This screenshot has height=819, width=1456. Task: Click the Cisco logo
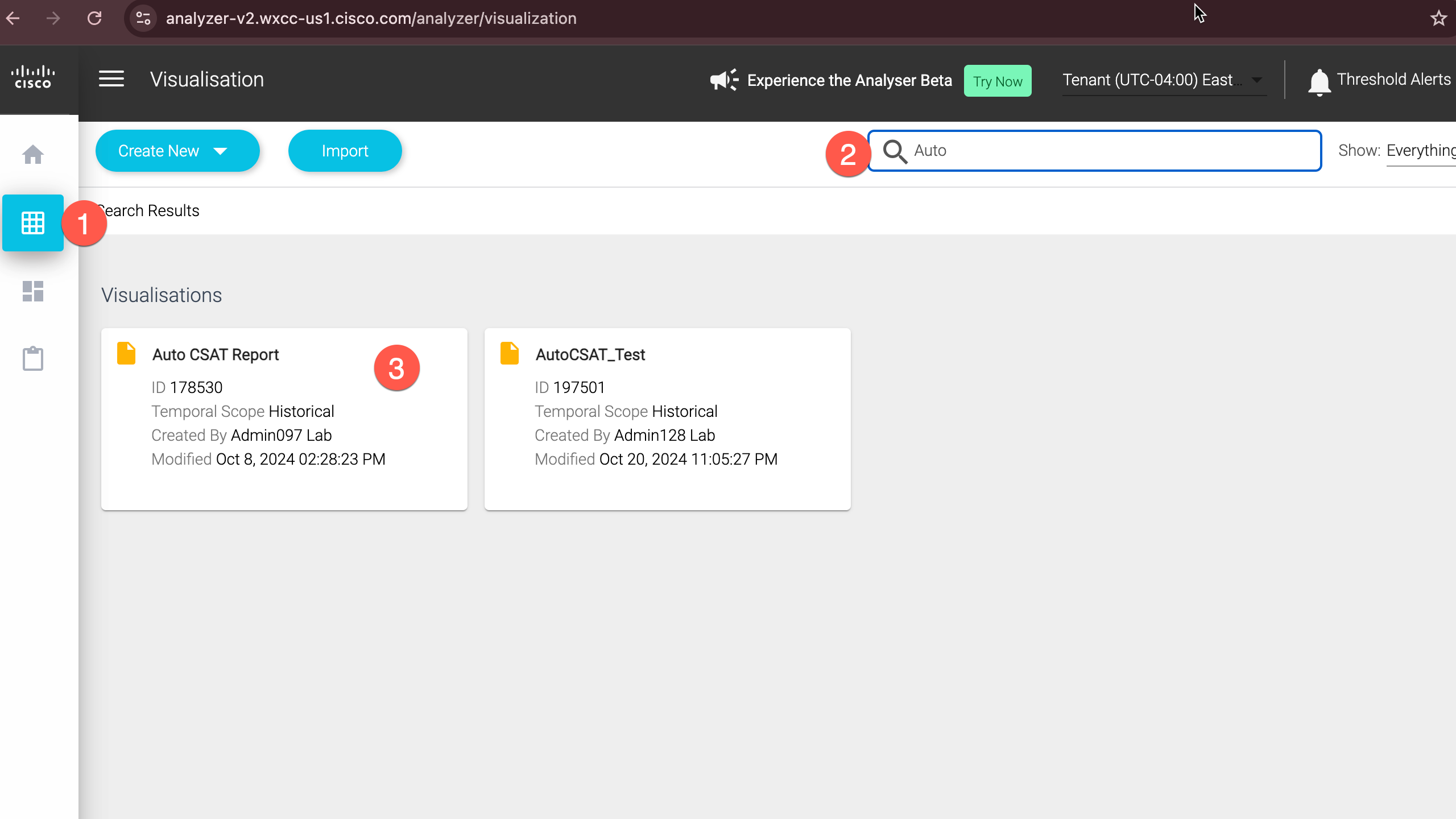tap(33, 78)
